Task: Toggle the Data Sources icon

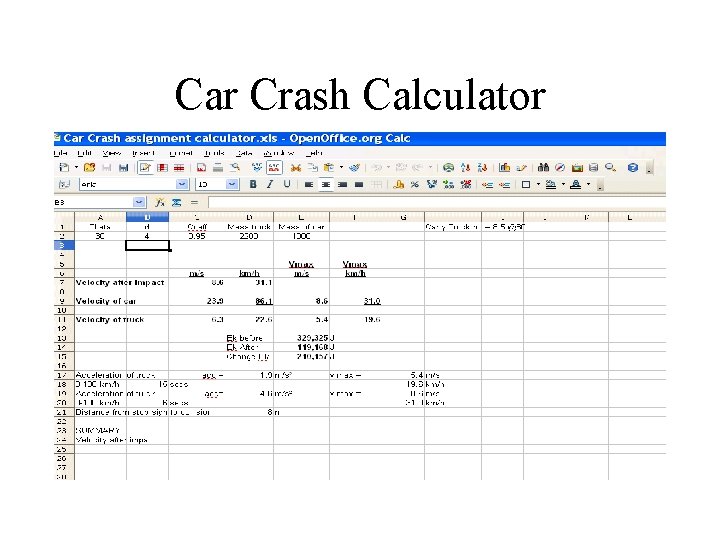Action: pyautogui.click(x=593, y=168)
